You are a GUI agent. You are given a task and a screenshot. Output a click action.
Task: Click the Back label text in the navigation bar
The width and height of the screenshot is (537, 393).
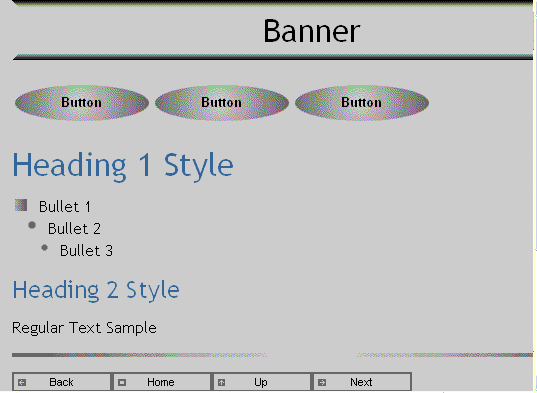point(61,382)
